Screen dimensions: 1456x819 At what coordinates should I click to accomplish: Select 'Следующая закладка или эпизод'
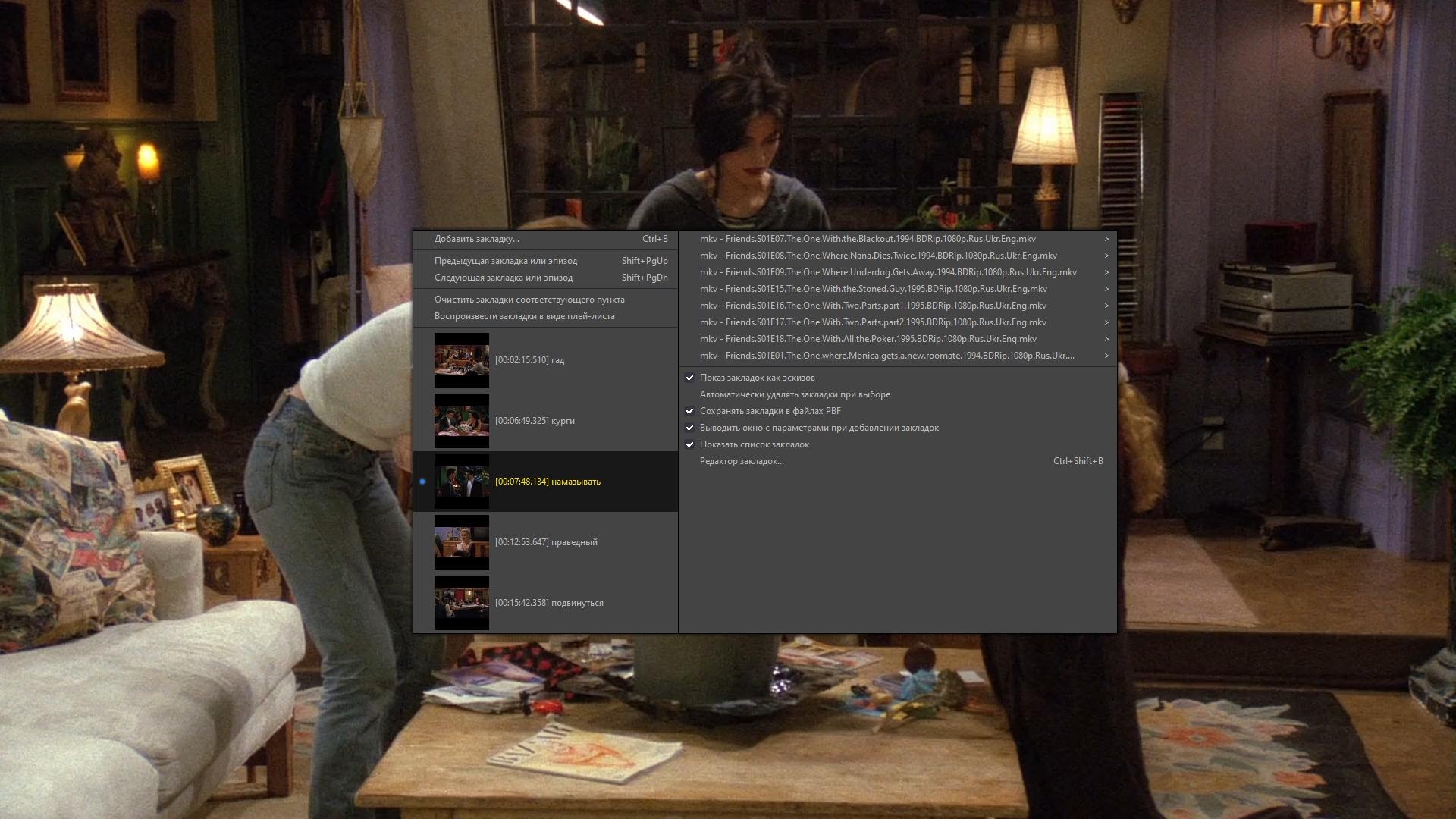click(503, 278)
